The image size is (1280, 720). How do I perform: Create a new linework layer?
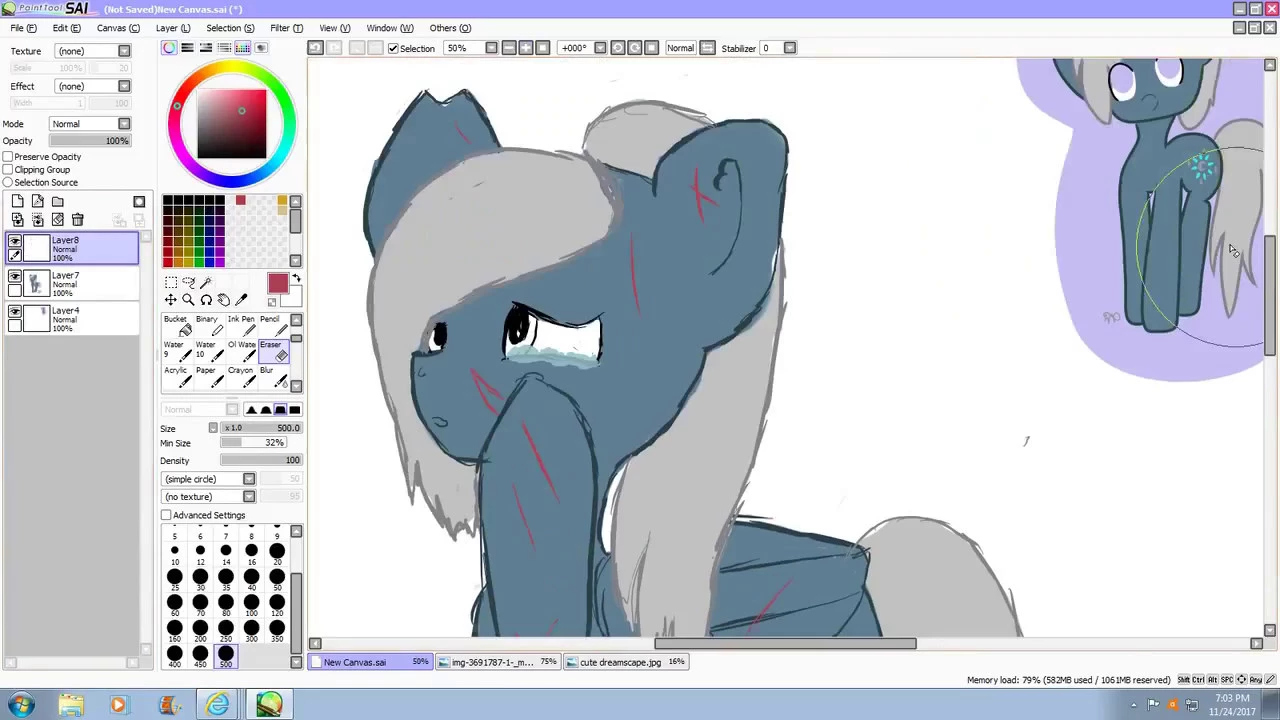[x=38, y=201]
